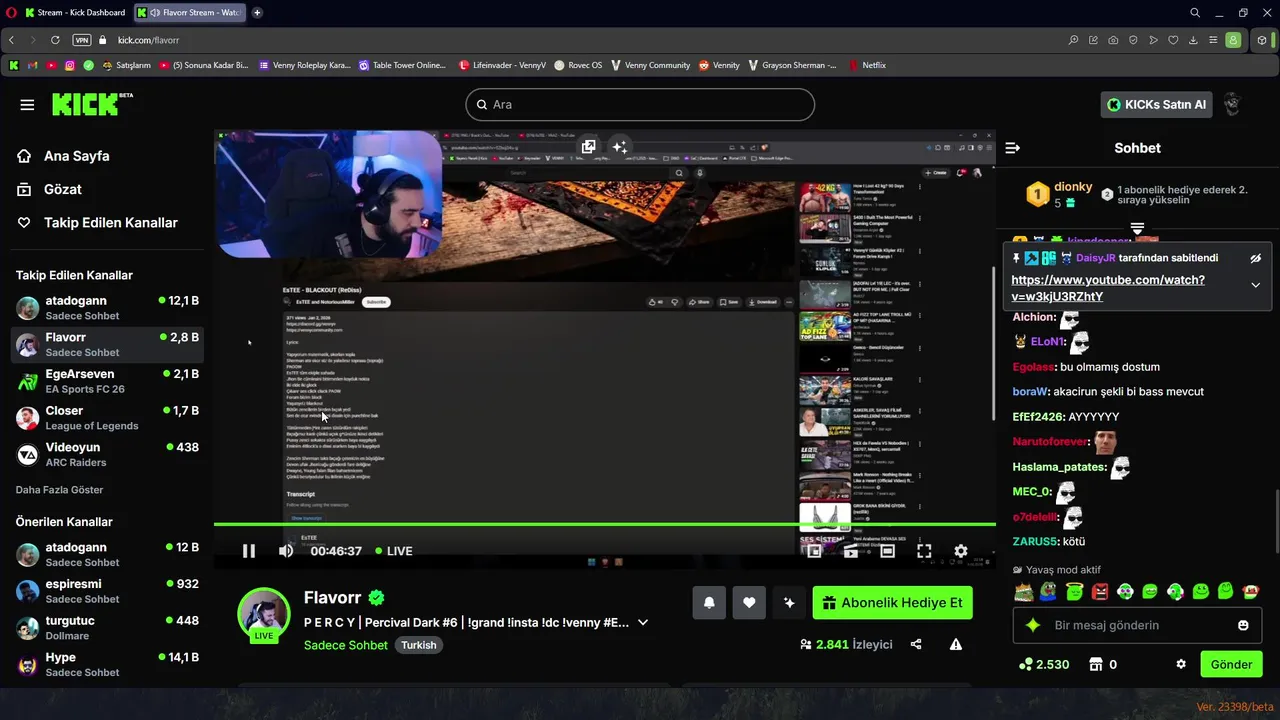
Task: Pause the live stream
Action: 249,551
